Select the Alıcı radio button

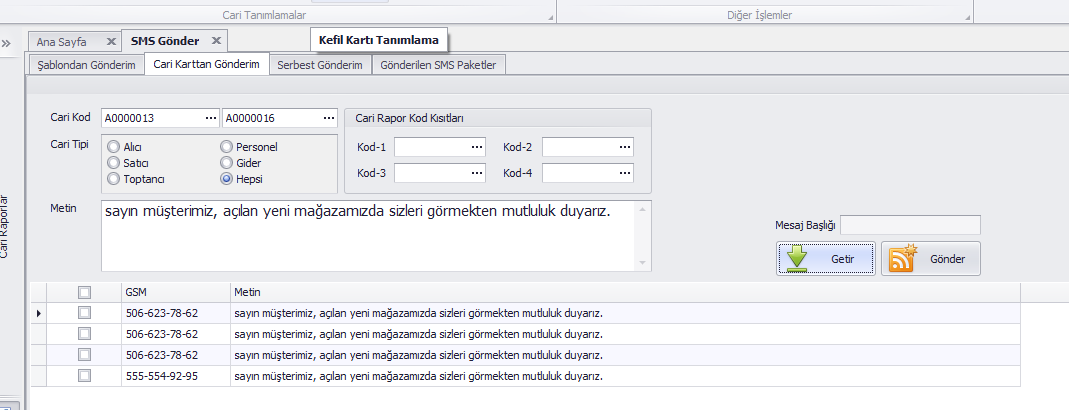point(115,147)
